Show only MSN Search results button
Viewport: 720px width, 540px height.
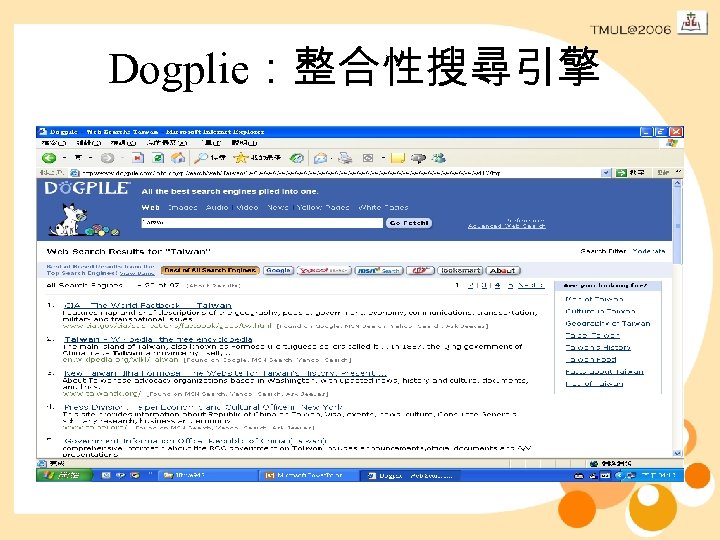click(x=379, y=270)
